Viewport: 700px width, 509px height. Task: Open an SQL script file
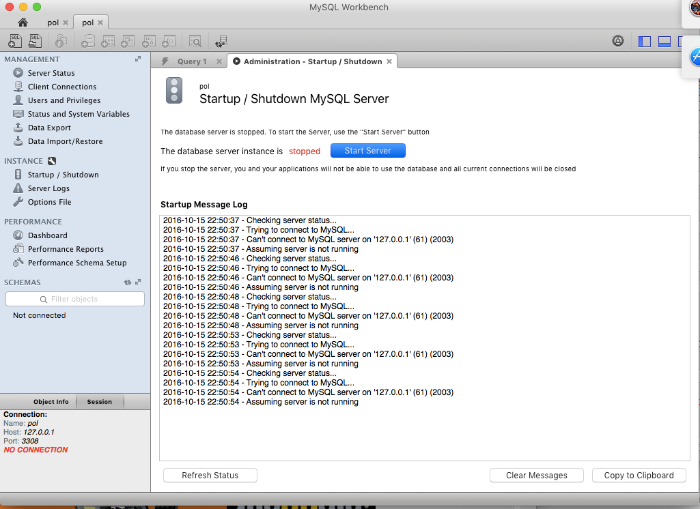(35, 41)
